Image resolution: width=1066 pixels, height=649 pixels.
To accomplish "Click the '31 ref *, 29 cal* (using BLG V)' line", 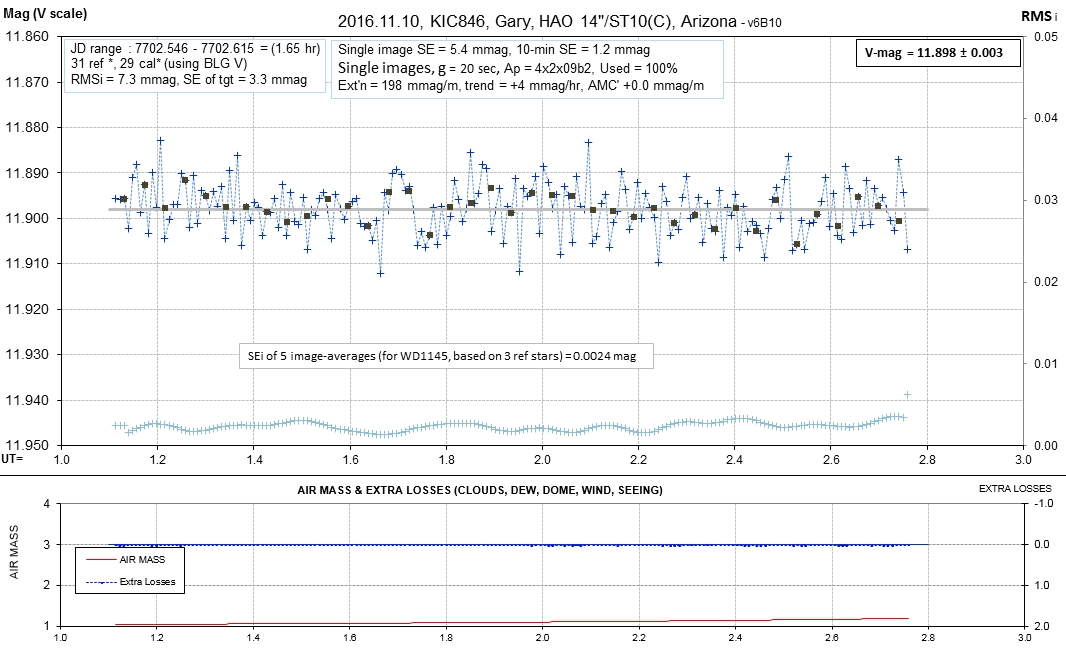I will [159, 64].
